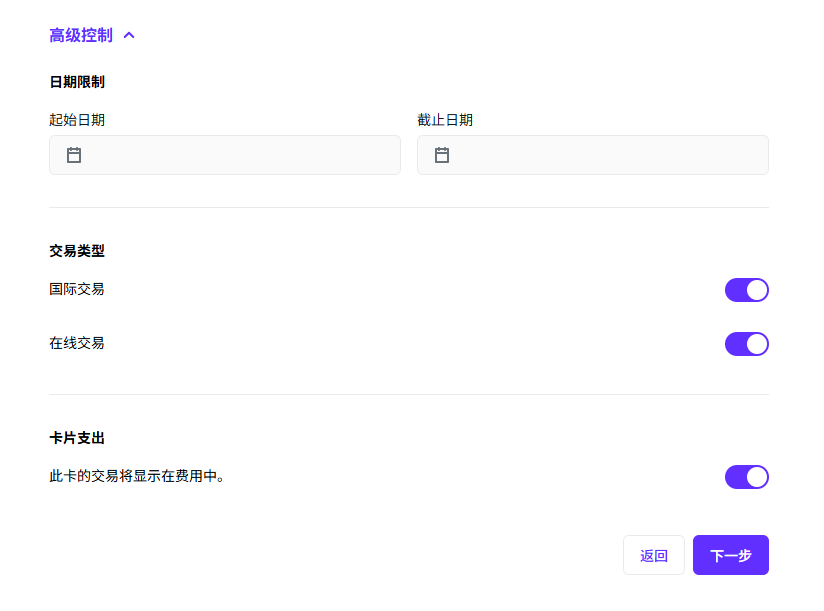Click the 交易类型 section heading

point(77,251)
